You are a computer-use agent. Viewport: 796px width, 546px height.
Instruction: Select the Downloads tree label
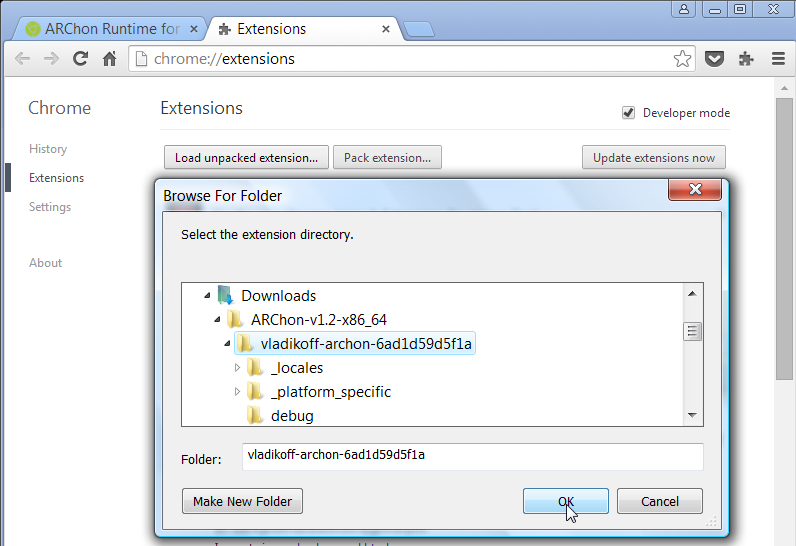pos(278,295)
